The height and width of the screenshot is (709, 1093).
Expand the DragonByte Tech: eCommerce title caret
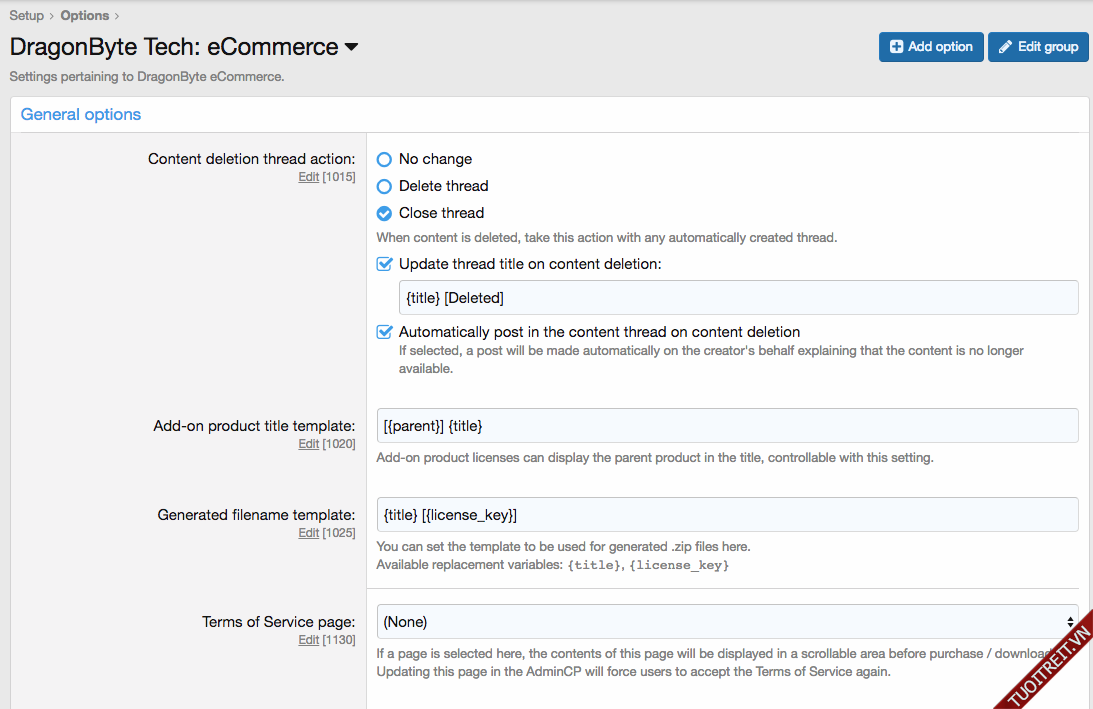point(351,48)
